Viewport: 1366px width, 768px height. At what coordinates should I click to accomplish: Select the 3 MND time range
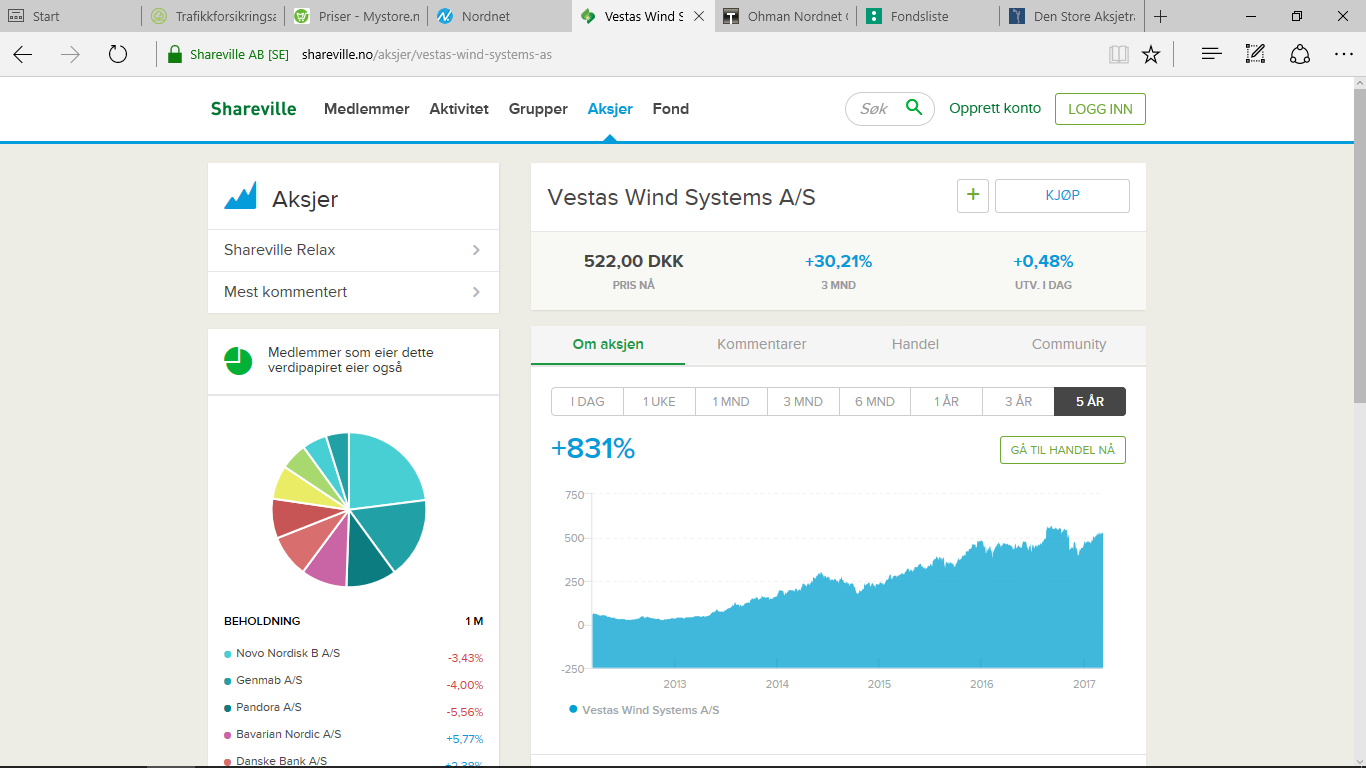click(803, 401)
